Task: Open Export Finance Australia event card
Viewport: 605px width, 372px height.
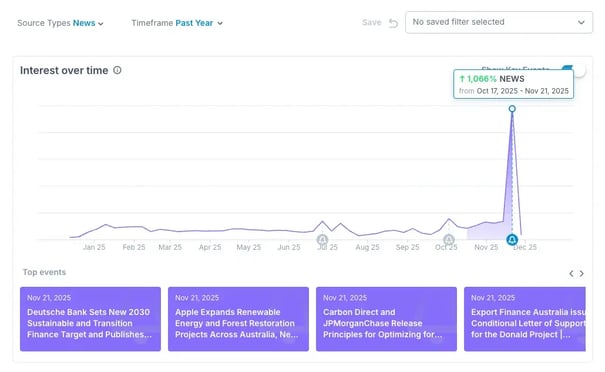Action: click(525, 319)
